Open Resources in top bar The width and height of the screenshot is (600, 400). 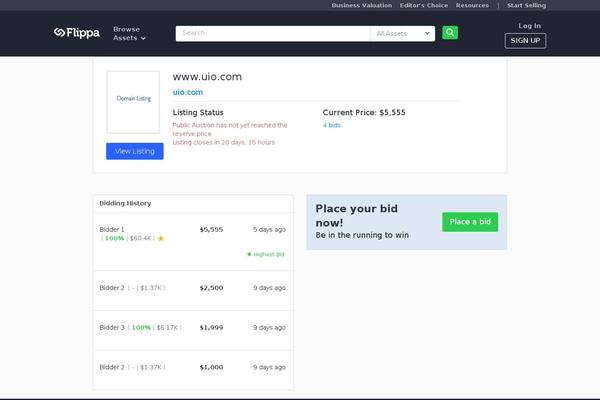pyautogui.click(x=472, y=5)
